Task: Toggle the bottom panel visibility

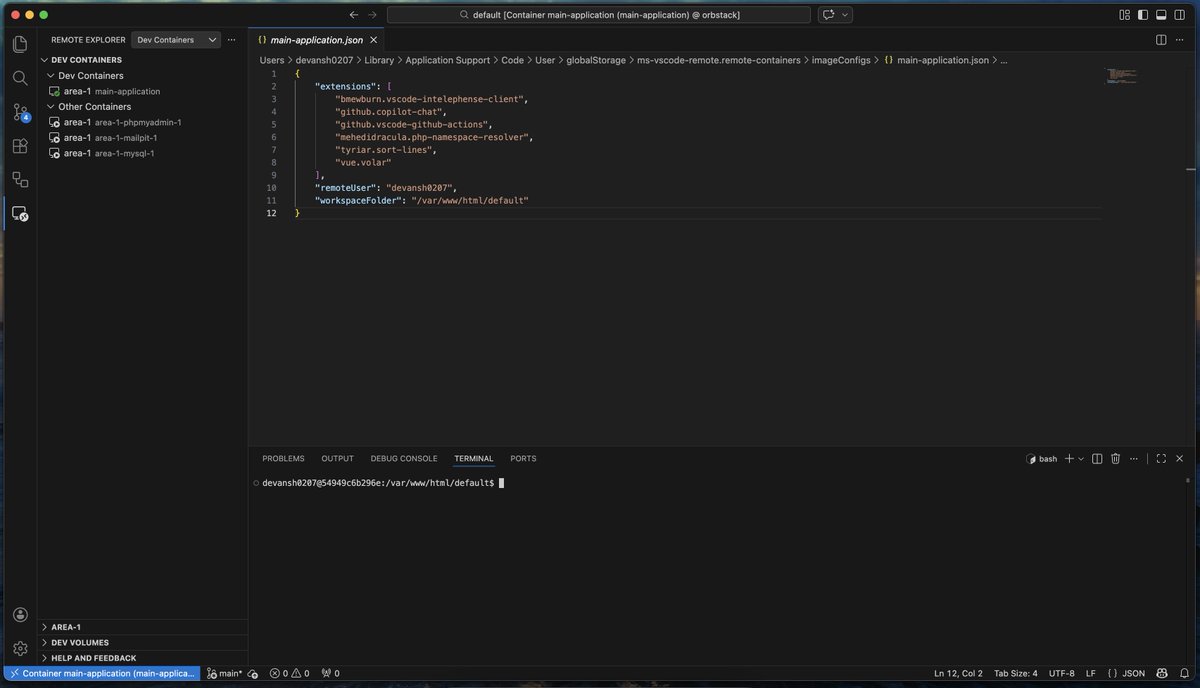Action: coord(1162,15)
